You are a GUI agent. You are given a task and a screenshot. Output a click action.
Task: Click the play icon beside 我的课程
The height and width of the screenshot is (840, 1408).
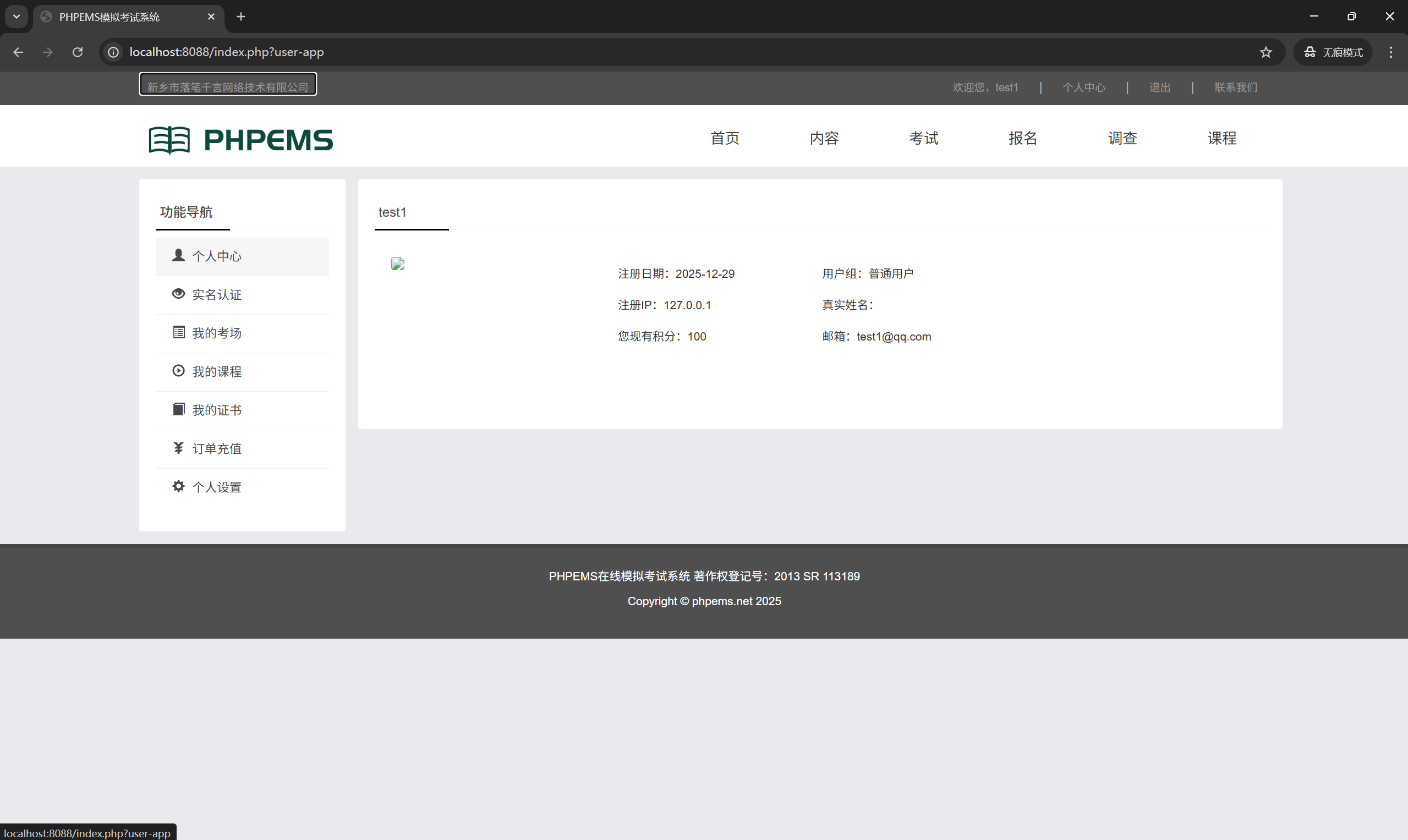(x=178, y=371)
